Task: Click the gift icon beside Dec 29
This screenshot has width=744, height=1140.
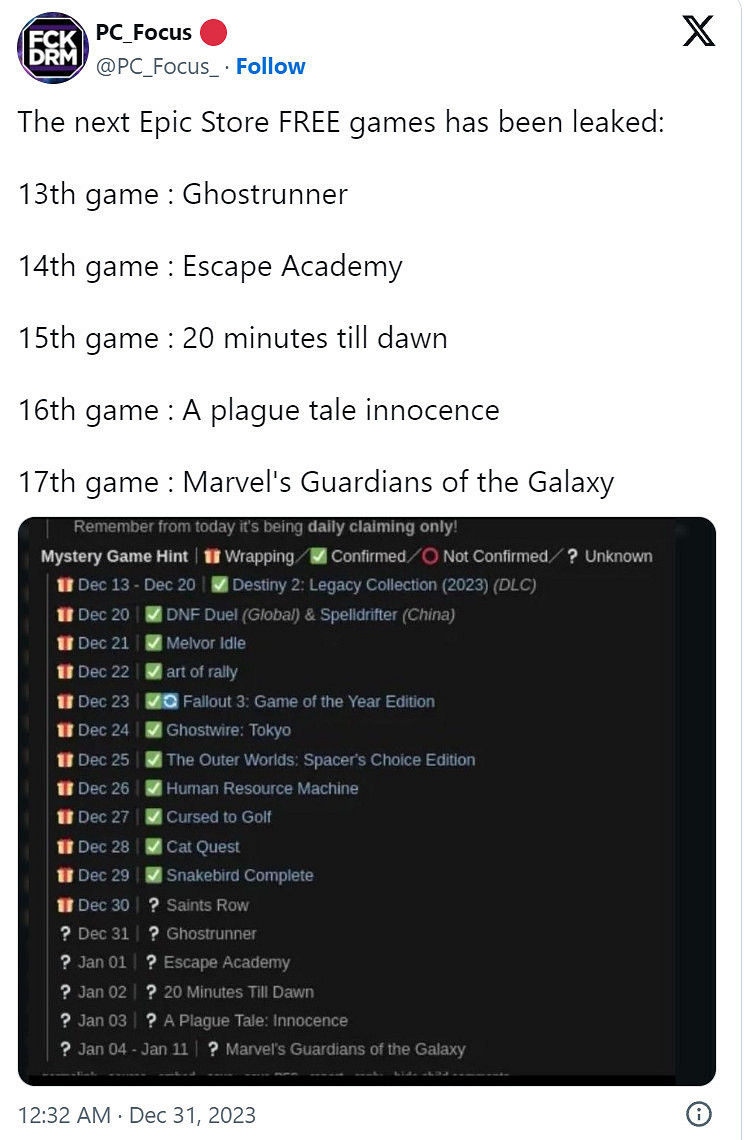Action: (x=65, y=875)
